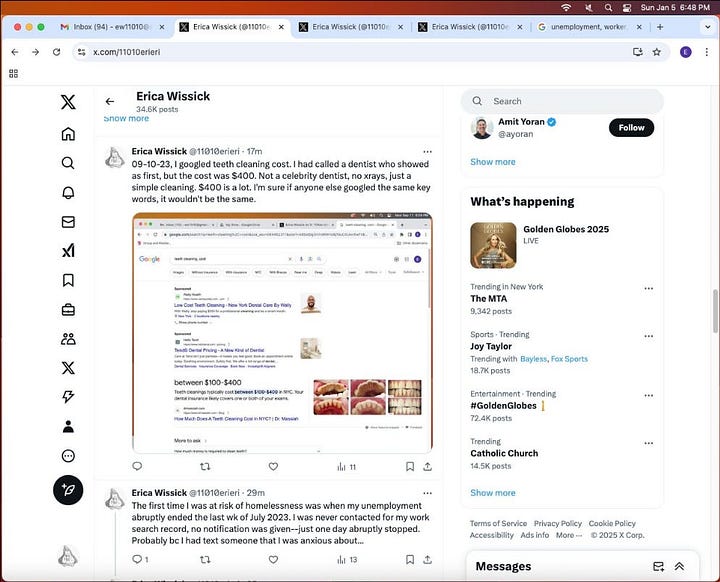
Task: Open options for #GoldenGlobes trend
Action: pos(648,396)
